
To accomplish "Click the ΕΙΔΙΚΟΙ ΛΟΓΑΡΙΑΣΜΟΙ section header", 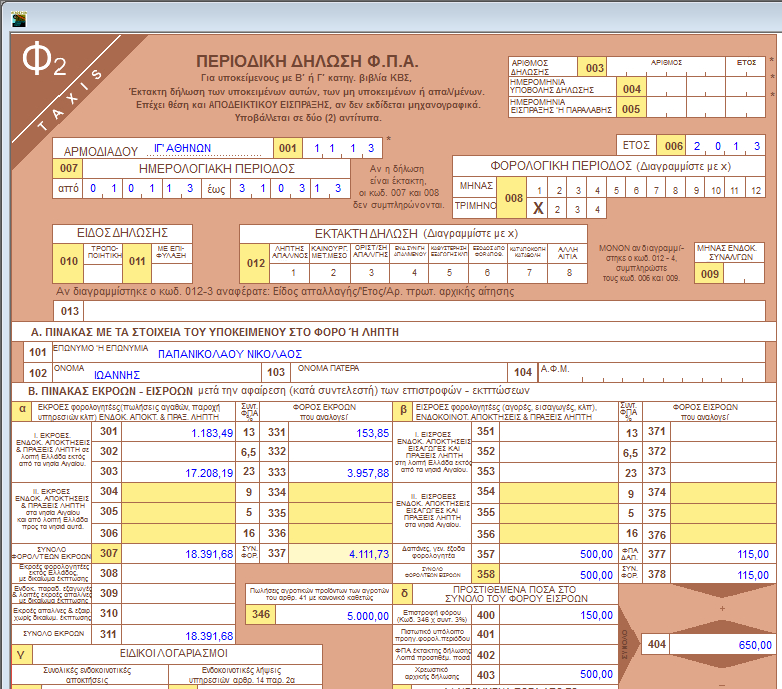I will (174, 653).
